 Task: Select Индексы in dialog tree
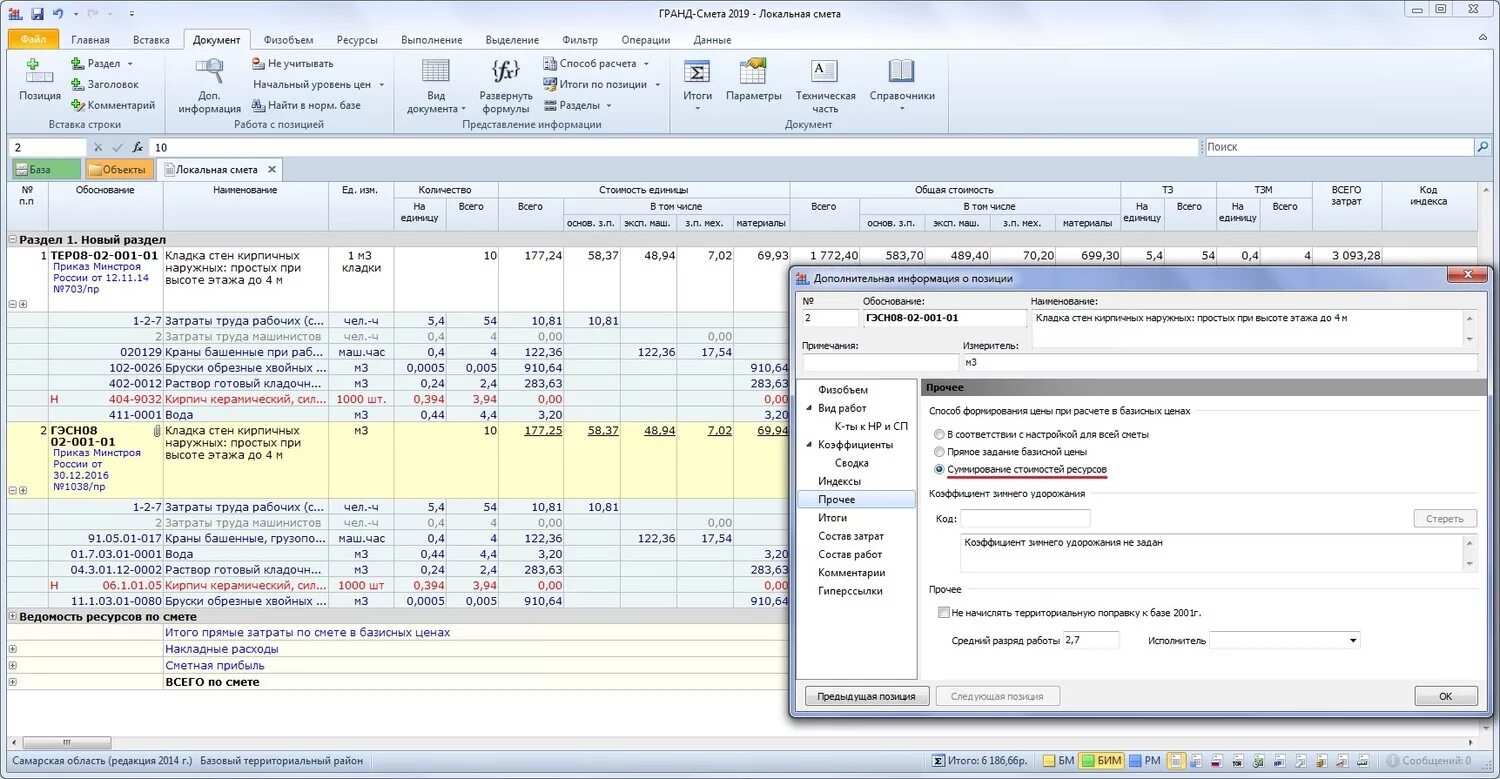tap(839, 481)
